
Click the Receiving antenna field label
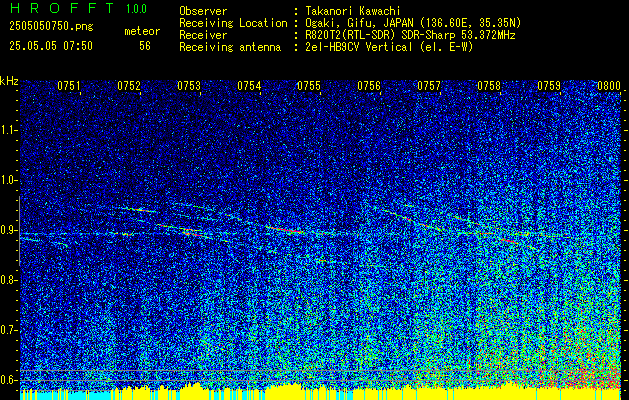coord(230,47)
